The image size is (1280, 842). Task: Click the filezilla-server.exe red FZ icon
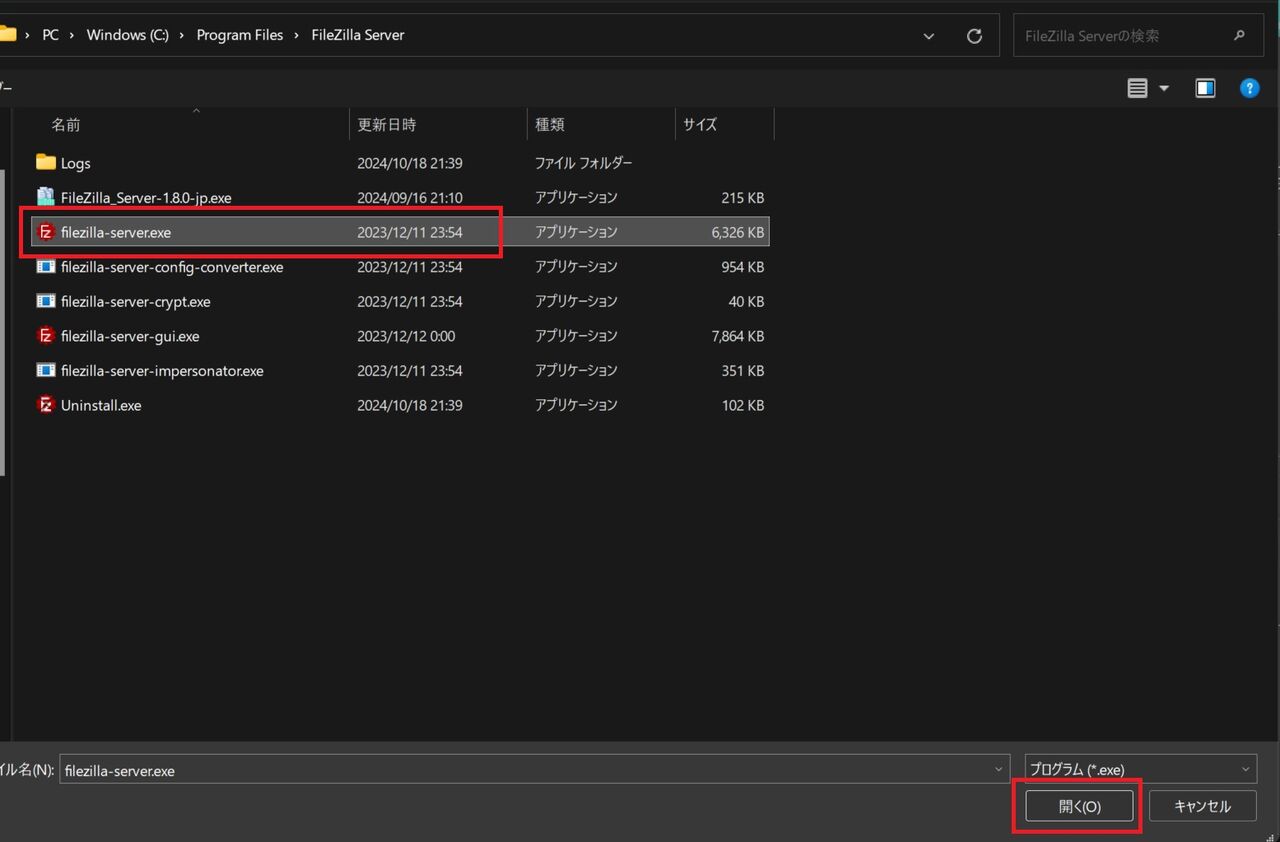[x=45, y=232]
